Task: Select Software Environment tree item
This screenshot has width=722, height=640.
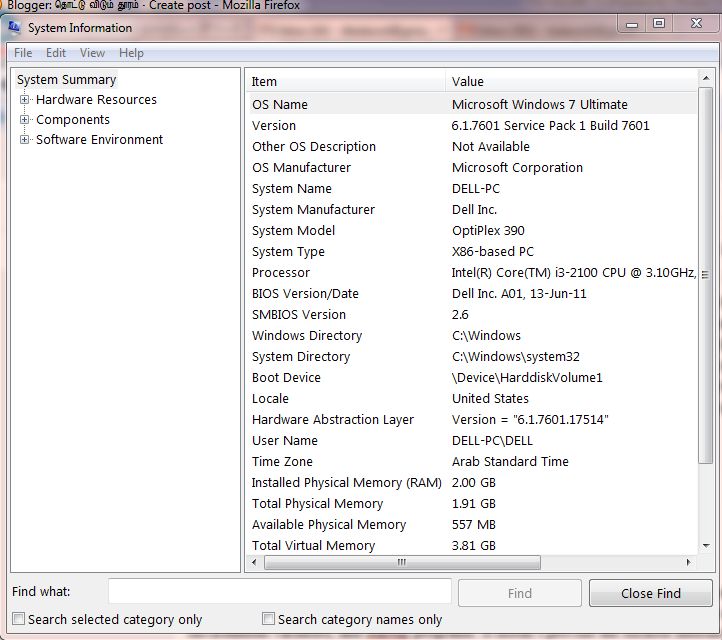Action: click(x=99, y=139)
